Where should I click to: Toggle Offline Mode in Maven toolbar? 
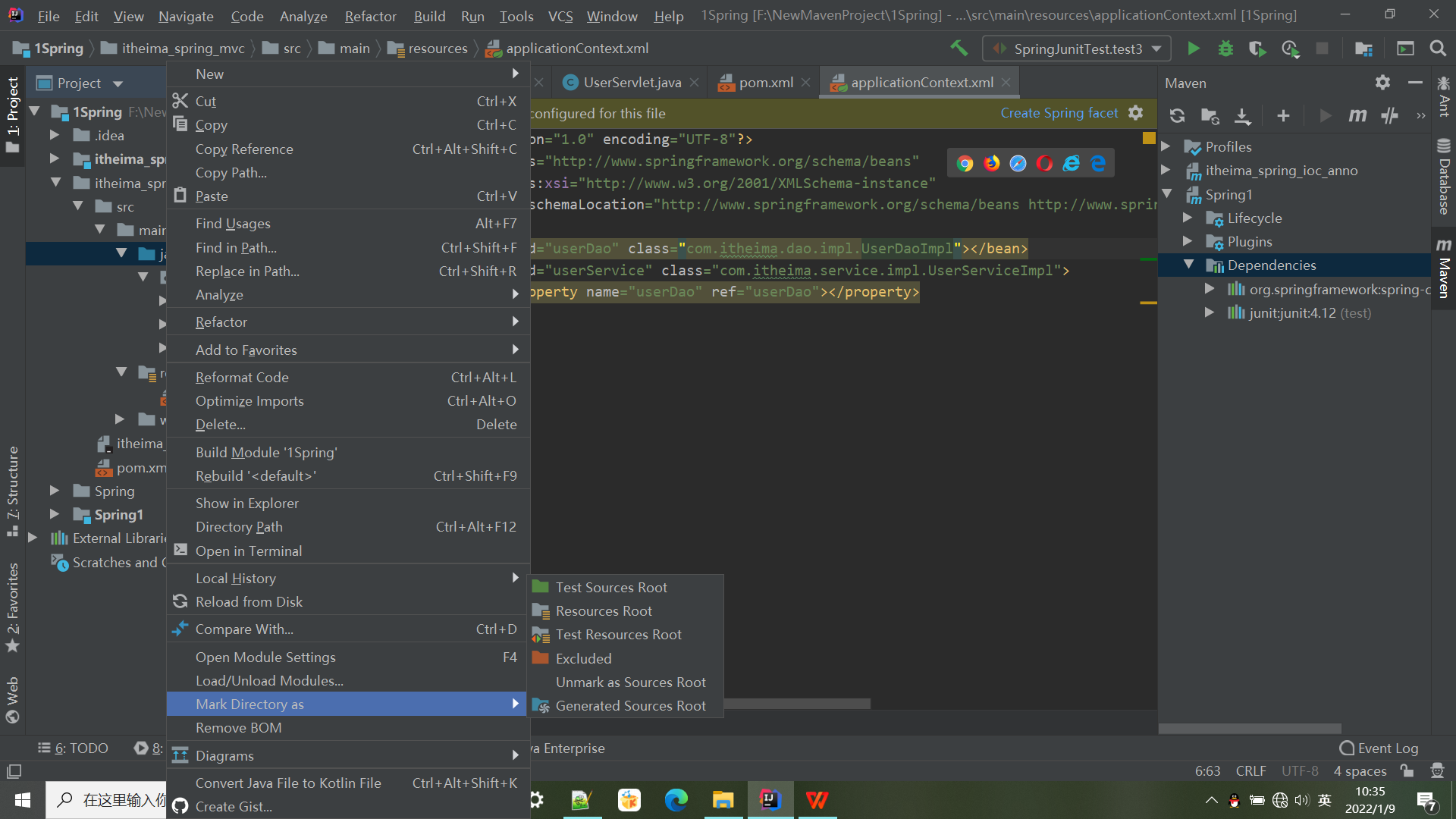coord(1389,116)
